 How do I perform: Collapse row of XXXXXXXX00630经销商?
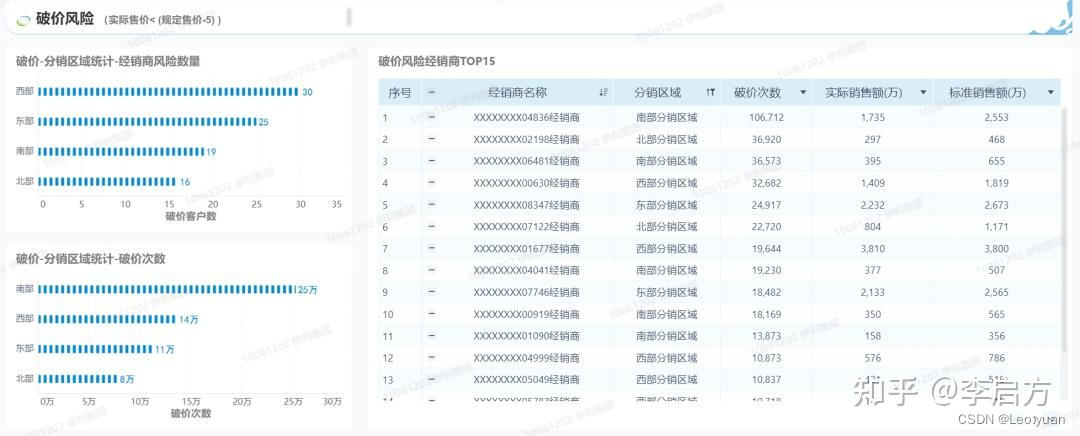[432, 183]
